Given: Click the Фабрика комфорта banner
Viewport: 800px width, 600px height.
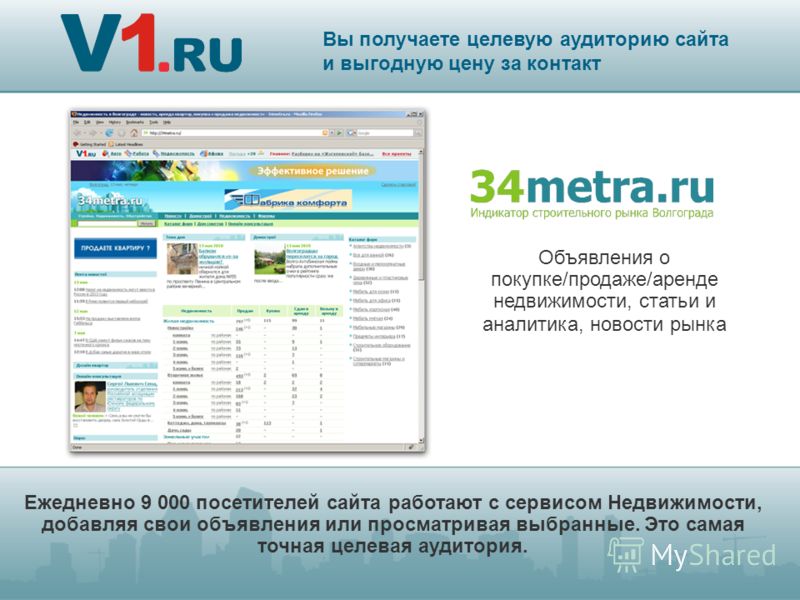Looking at the screenshot, I should click(288, 199).
